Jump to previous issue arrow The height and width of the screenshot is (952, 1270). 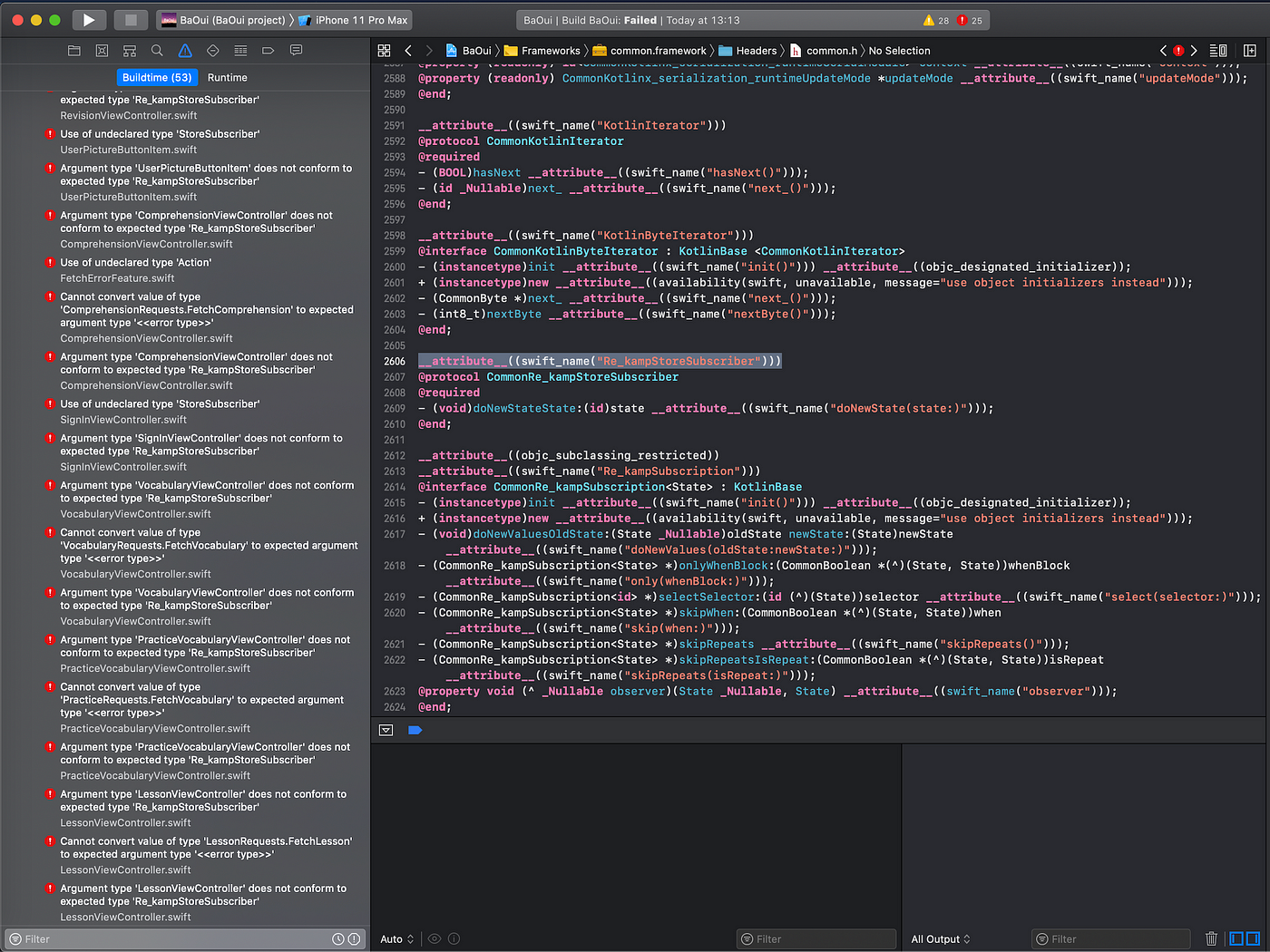(x=1163, y=51)
